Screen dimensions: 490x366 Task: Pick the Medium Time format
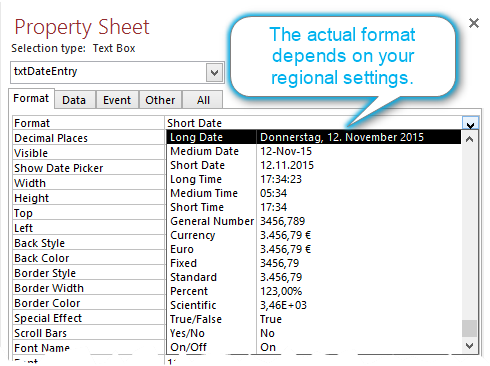click(314, 193)
